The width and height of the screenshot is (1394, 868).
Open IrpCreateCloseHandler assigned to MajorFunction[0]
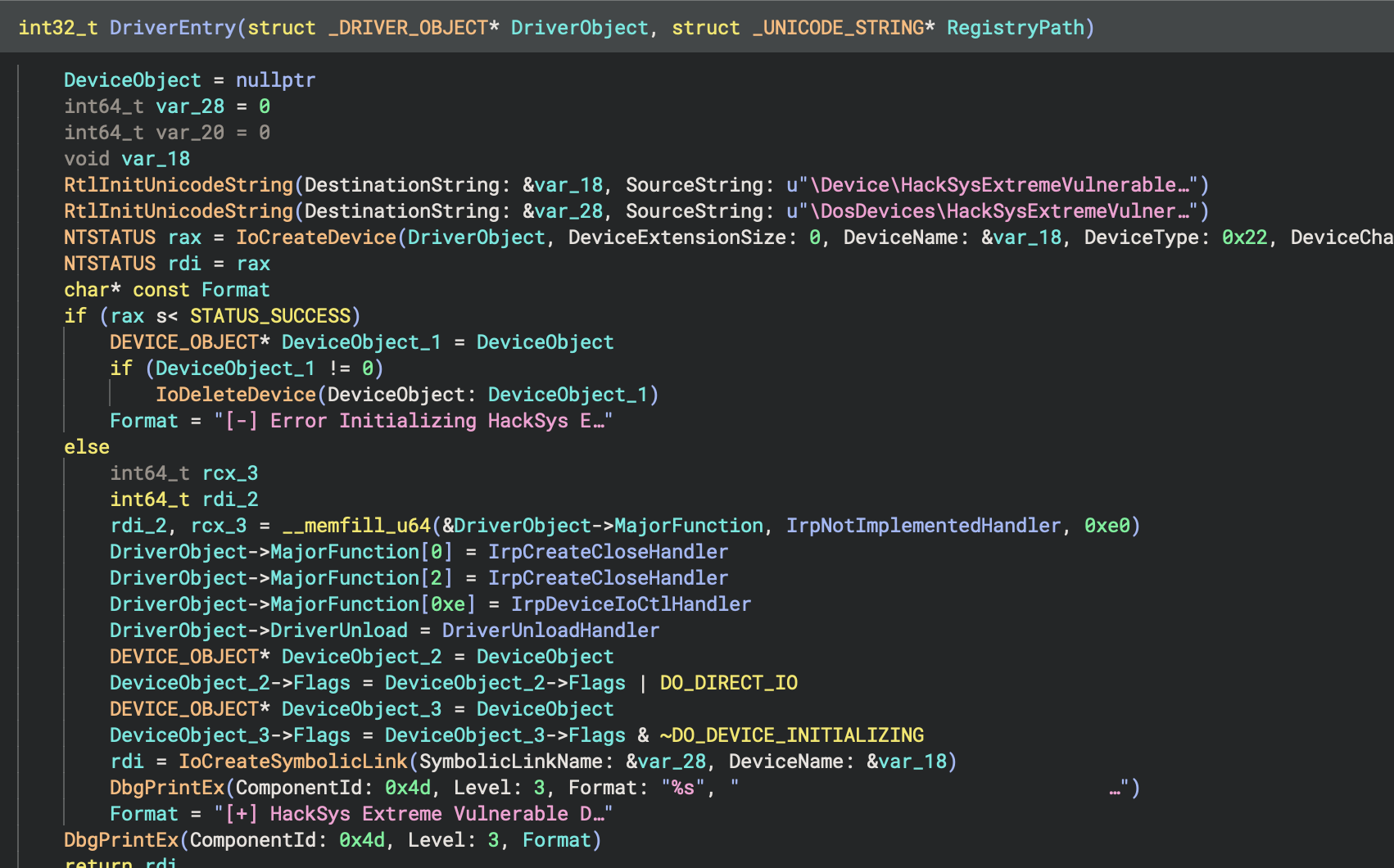(x=608, y=552)
